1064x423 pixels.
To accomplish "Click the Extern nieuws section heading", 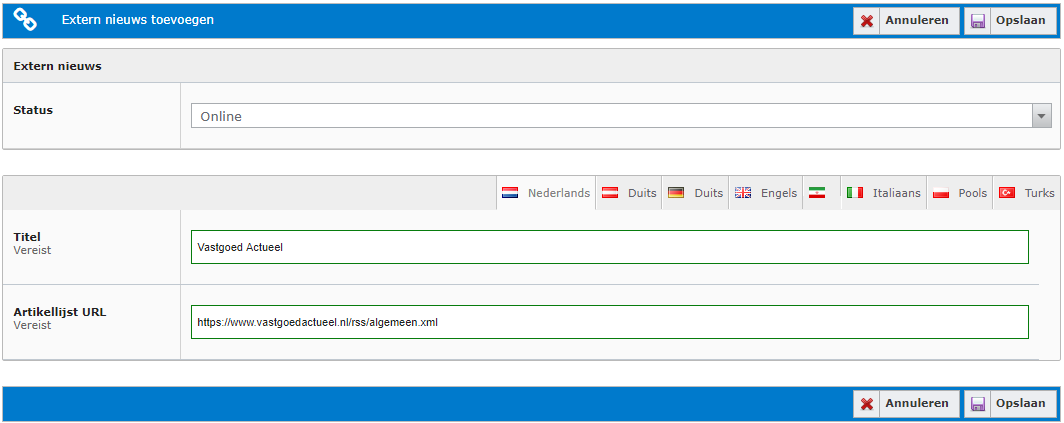I will click(58, 67).
